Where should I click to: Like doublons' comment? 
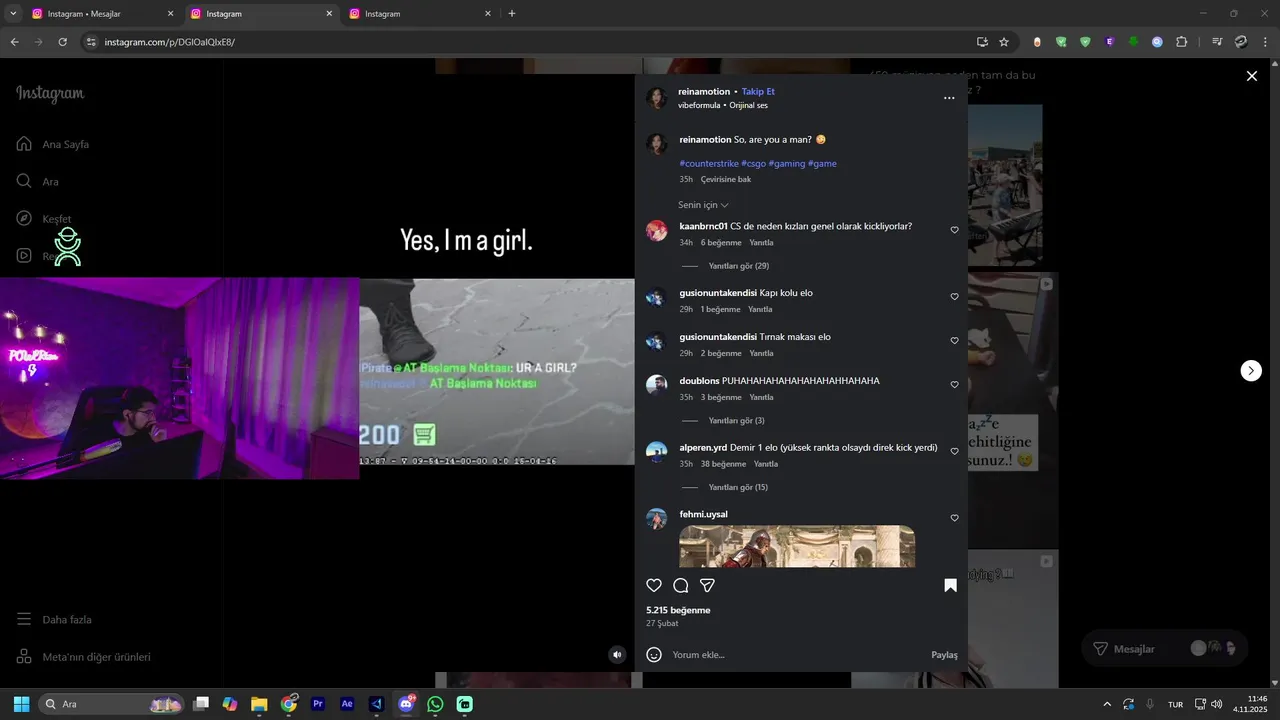coord(954,385)
